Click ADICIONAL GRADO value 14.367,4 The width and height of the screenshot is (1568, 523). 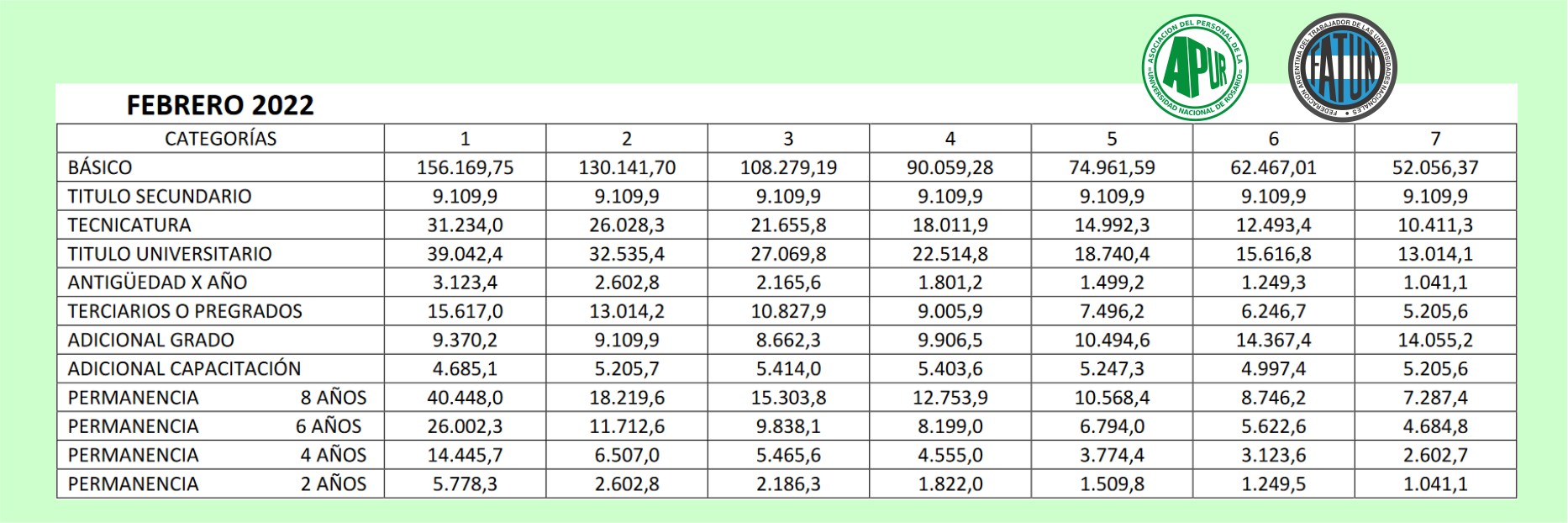pos(1274,341)
